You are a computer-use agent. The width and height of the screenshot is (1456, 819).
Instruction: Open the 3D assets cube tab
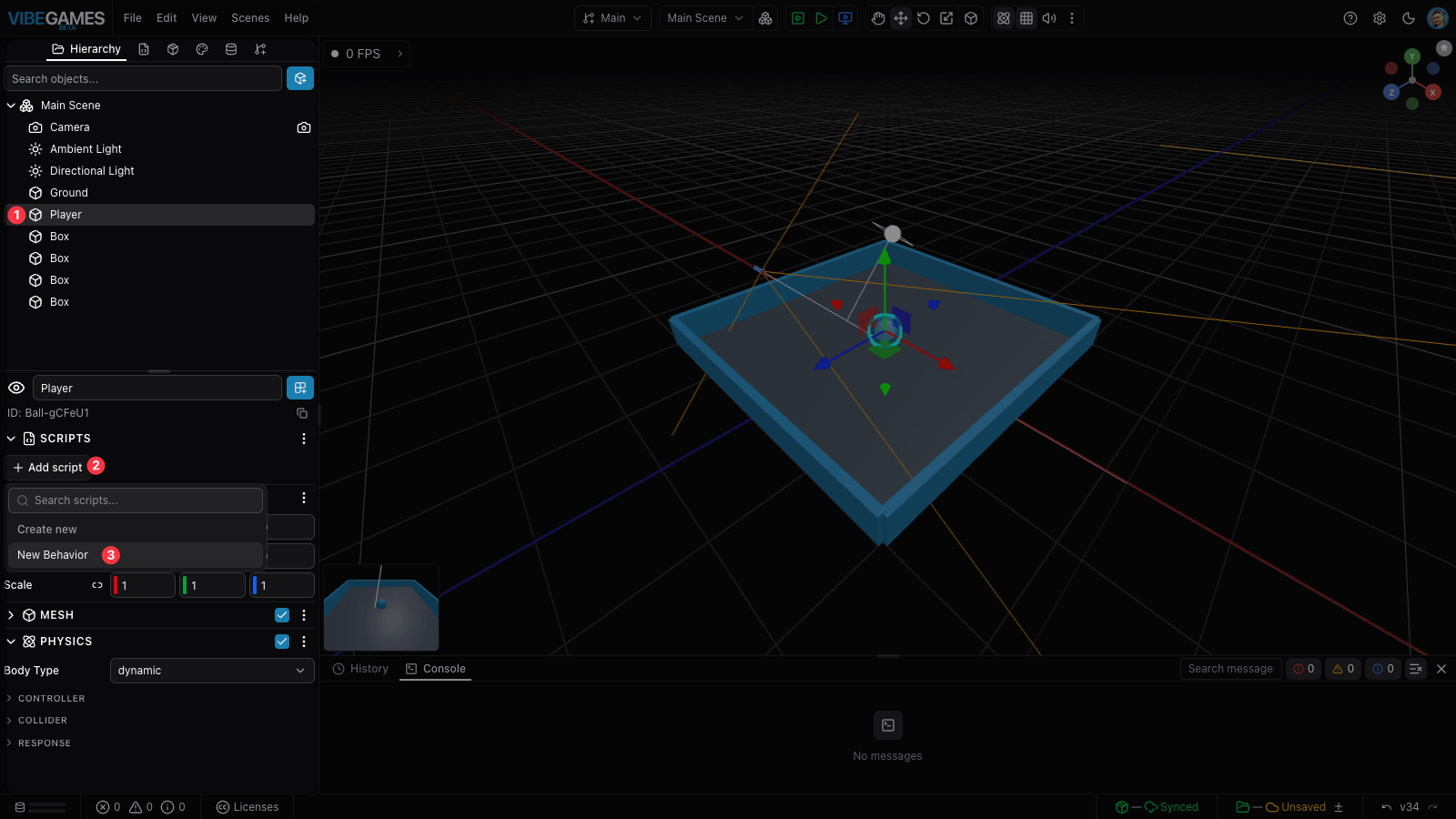[173, 49]
